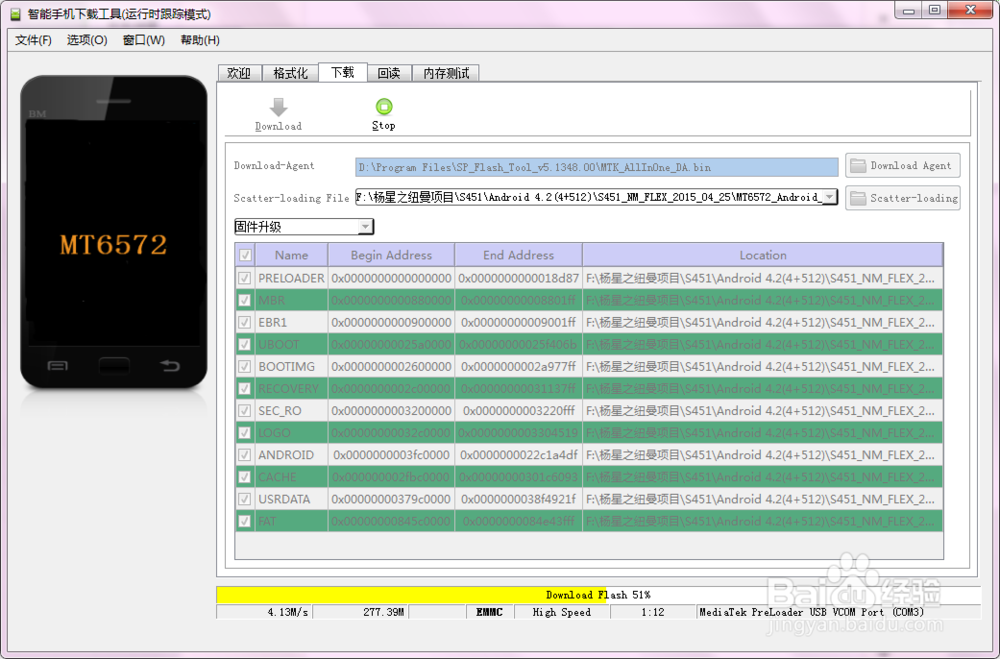
Task: Minimize the flash tool window
Action: click(908, 10)
